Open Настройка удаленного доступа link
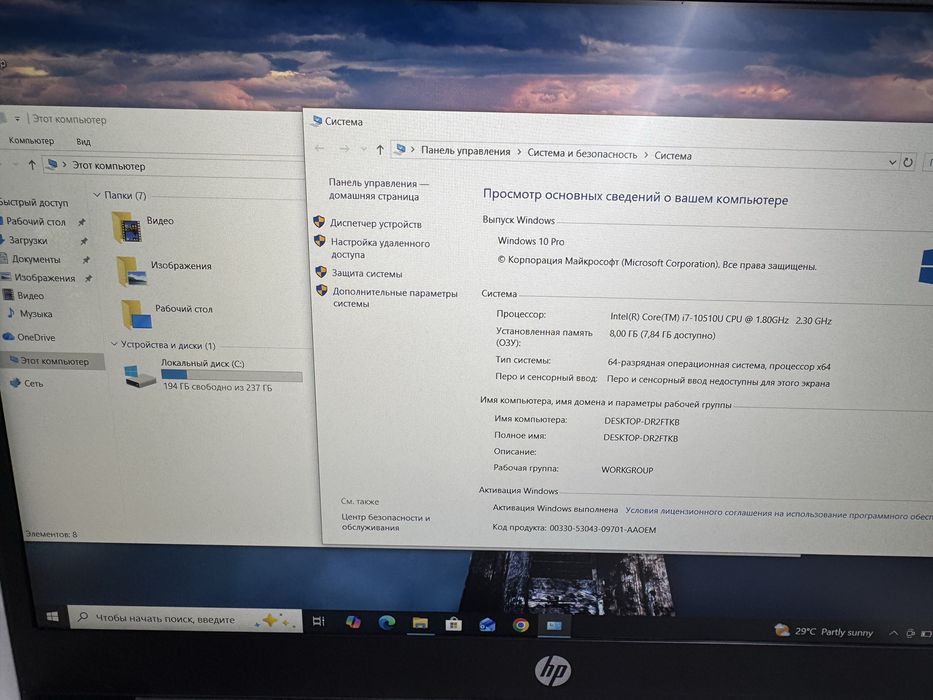 [x=380, y=249]
